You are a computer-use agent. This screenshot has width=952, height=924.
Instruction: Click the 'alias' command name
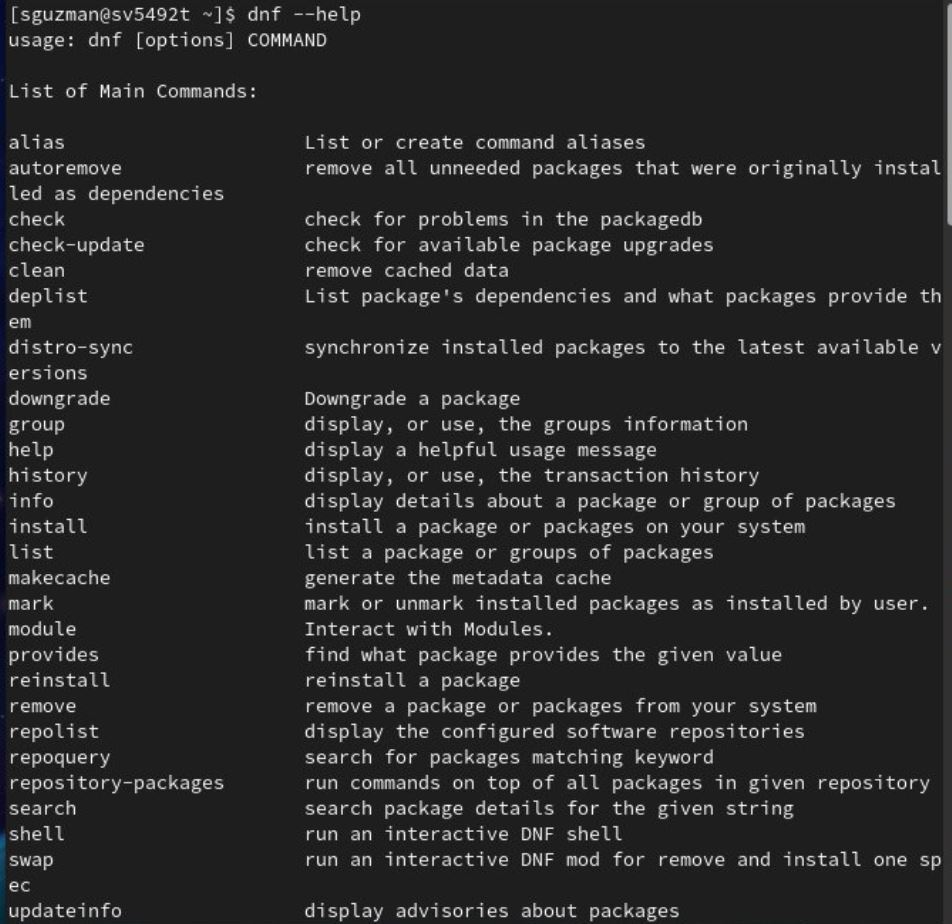click(x=37, y=142)
